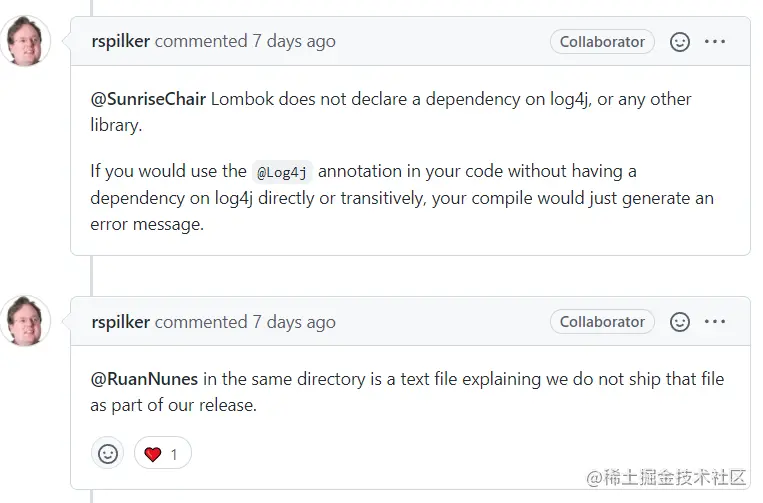Viewport: 763px width, 503px height.
Task: Open emoji reaction picker in RuanNunes reply header
Action: tap(680, 322)
